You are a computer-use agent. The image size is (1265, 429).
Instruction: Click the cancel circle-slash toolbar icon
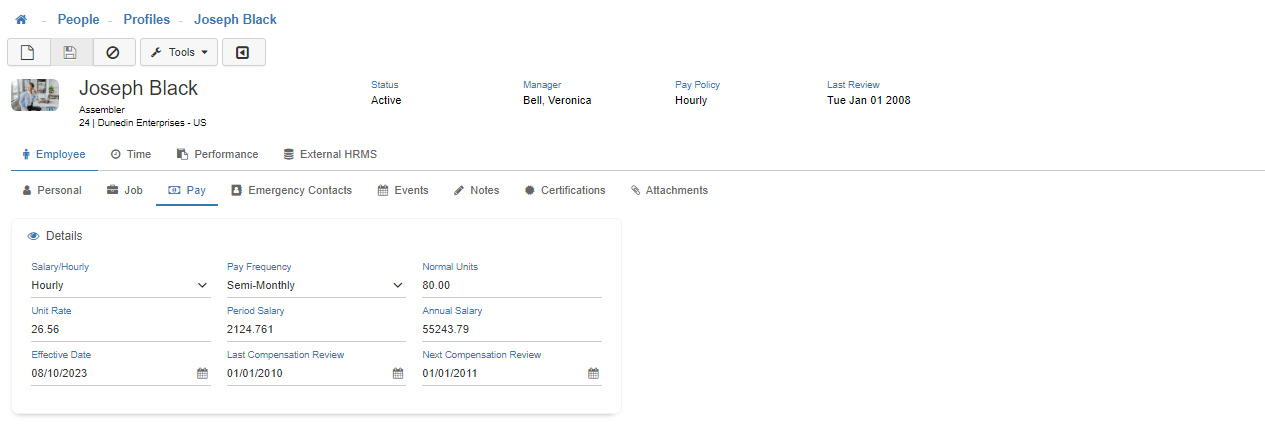[x=113, y=52]
